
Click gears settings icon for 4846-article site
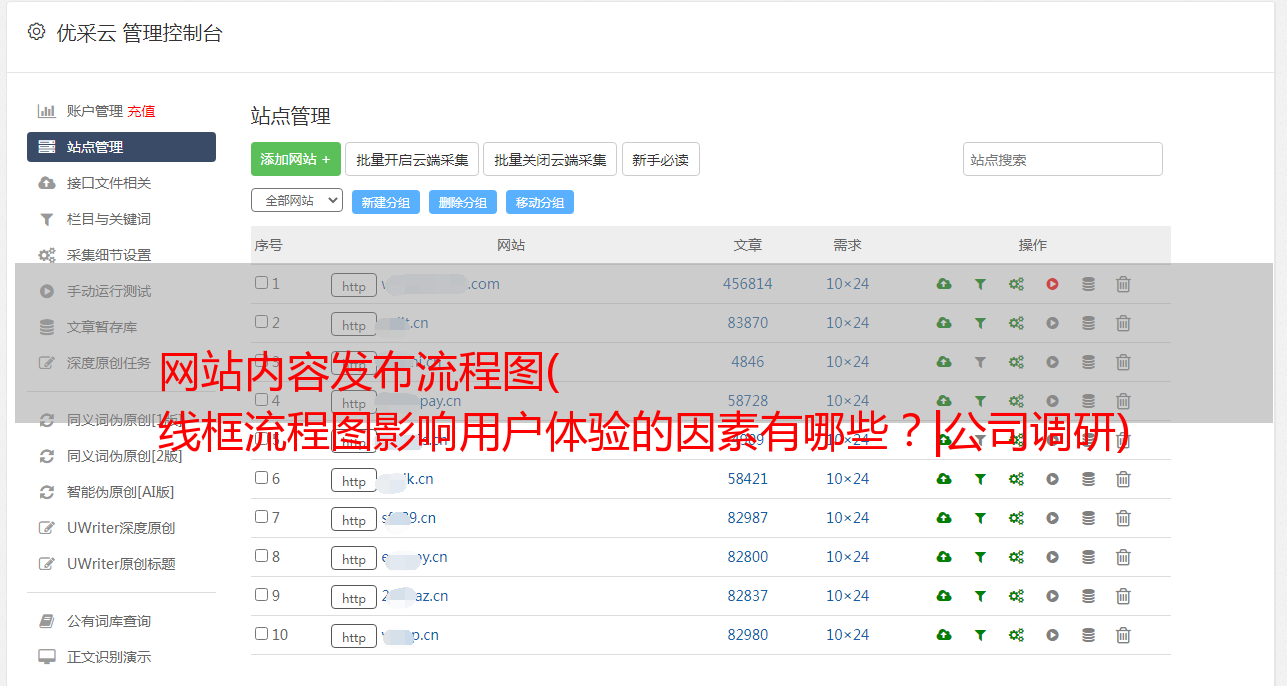[1016, 362]
